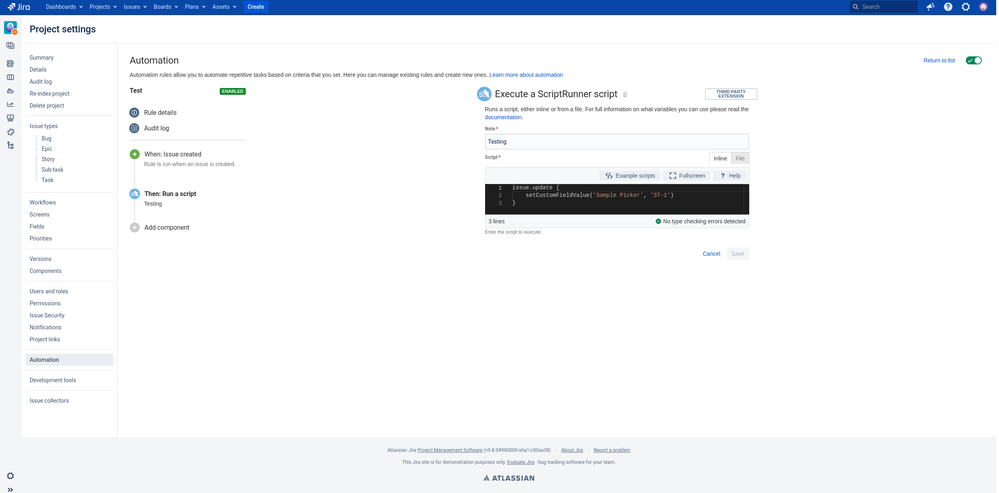Toggle the rule enabled switch
The image size is (999, 493).
[x=974, y=61]
